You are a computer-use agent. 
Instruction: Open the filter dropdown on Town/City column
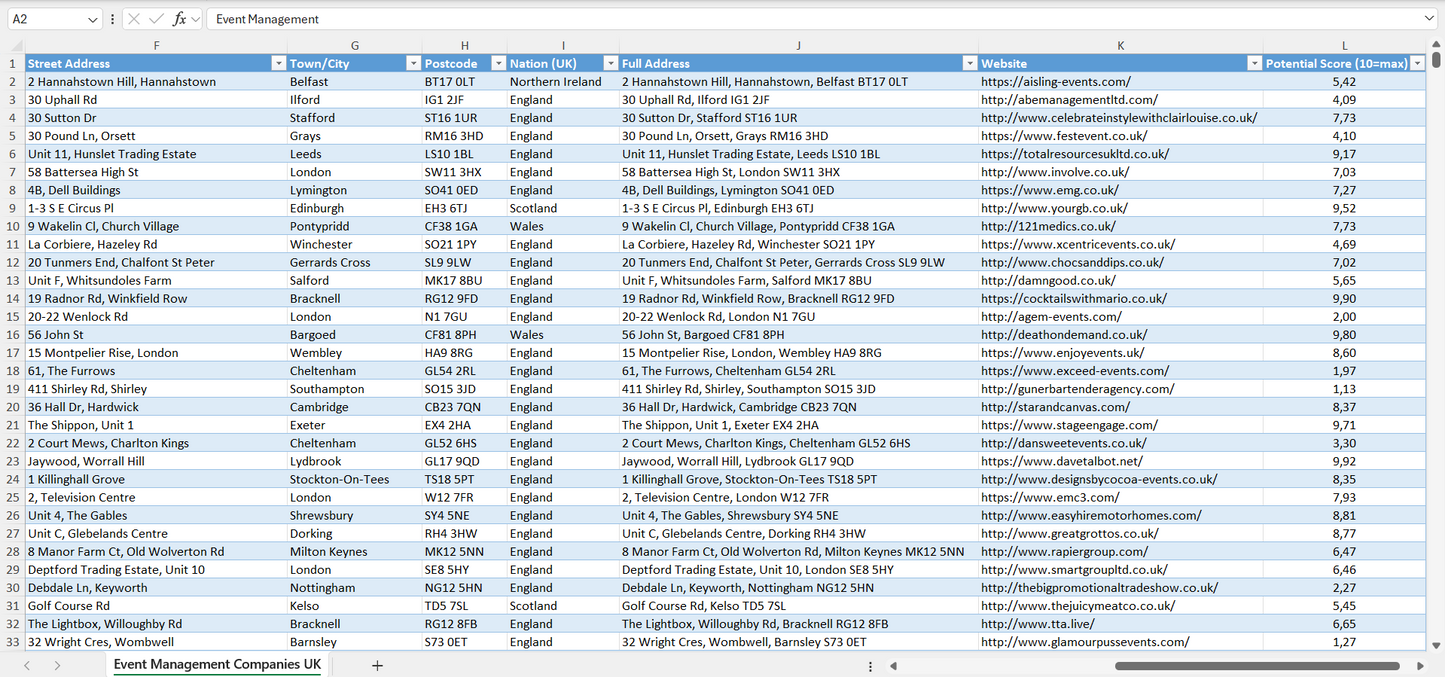(413, 62)
